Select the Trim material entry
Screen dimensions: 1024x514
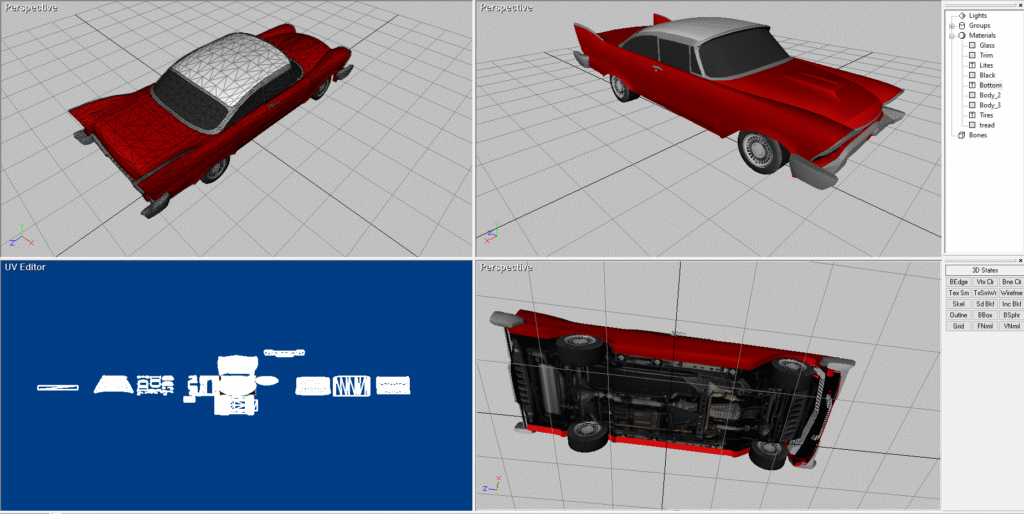click(x=986, y=55)
